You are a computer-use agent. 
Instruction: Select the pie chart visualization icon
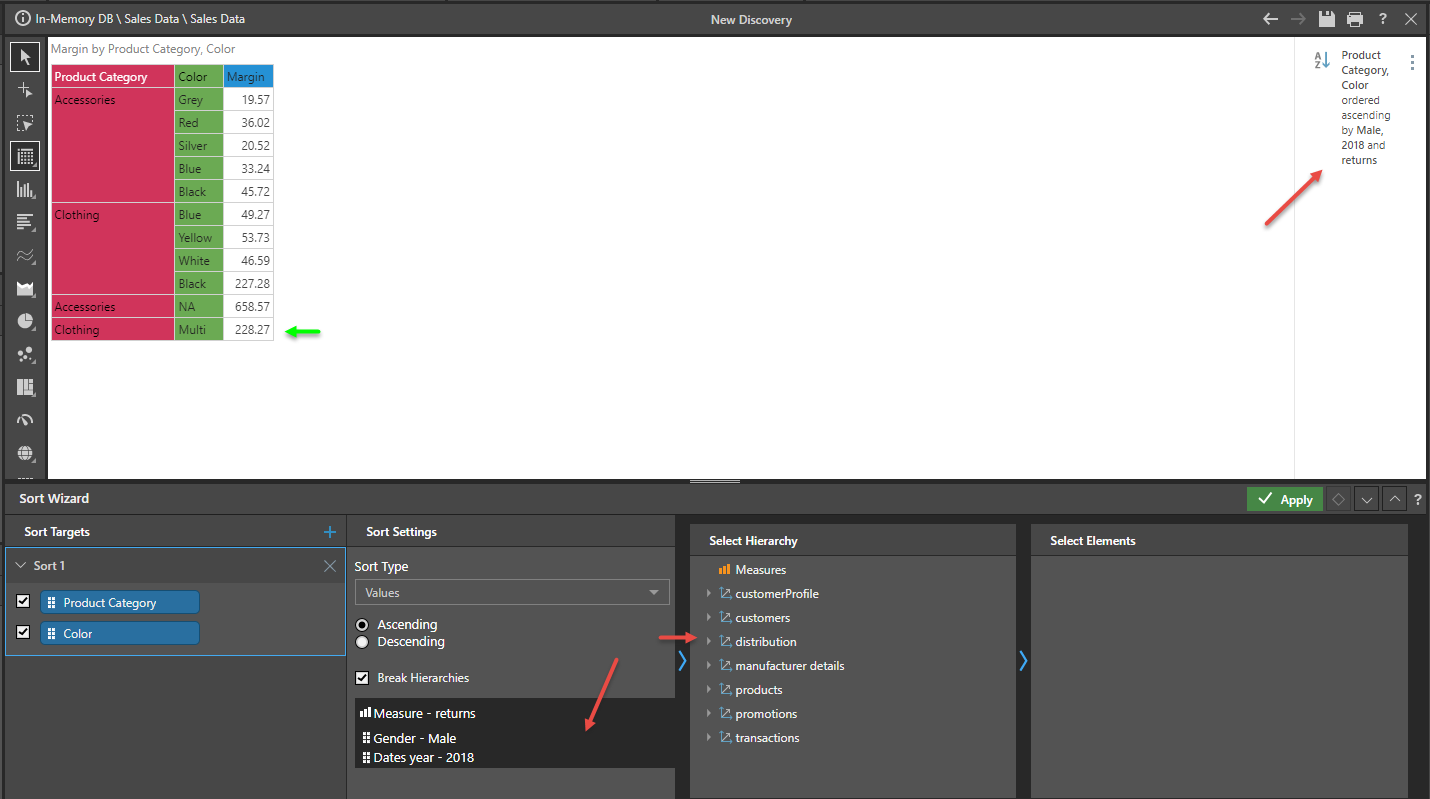click(25, 321)
